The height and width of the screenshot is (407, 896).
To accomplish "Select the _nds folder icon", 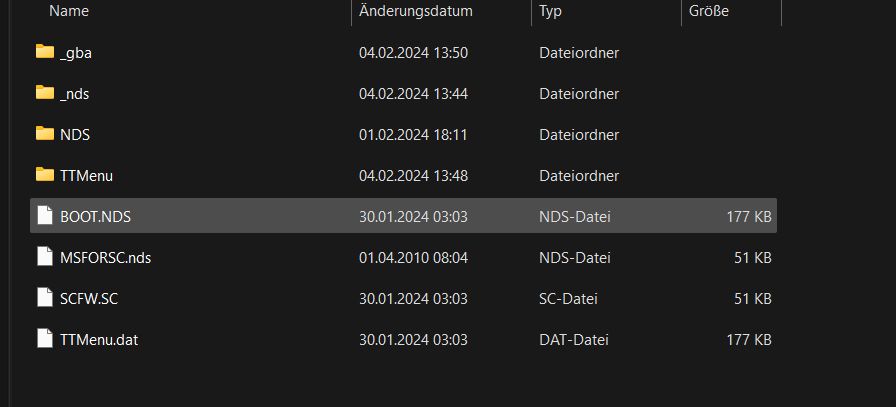I will (45, 93).
